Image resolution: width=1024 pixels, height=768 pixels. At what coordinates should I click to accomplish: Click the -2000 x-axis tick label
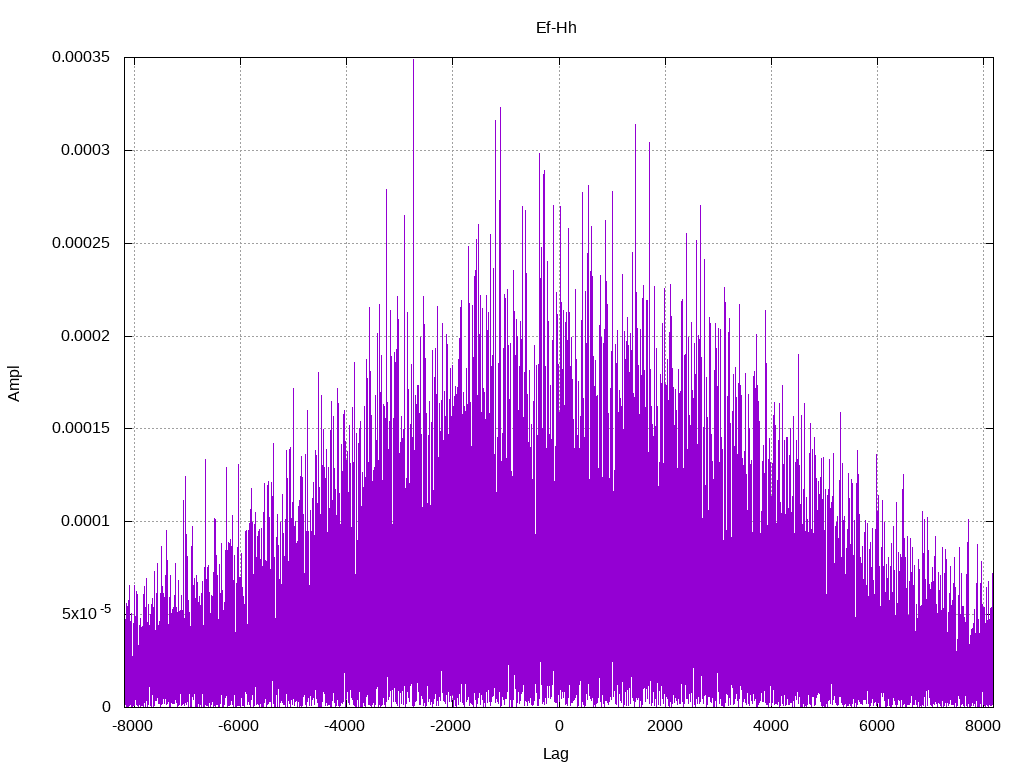click(451, 726)
